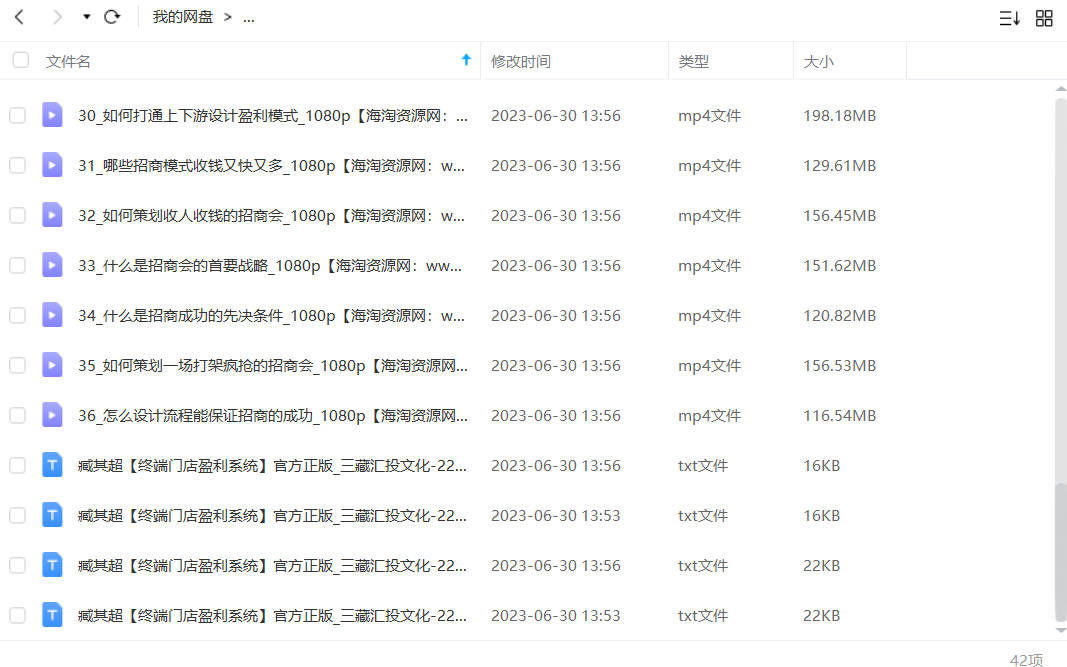Open the sort order menu icon
This screenshot has width=1067, height=667.
(1009, 18)
